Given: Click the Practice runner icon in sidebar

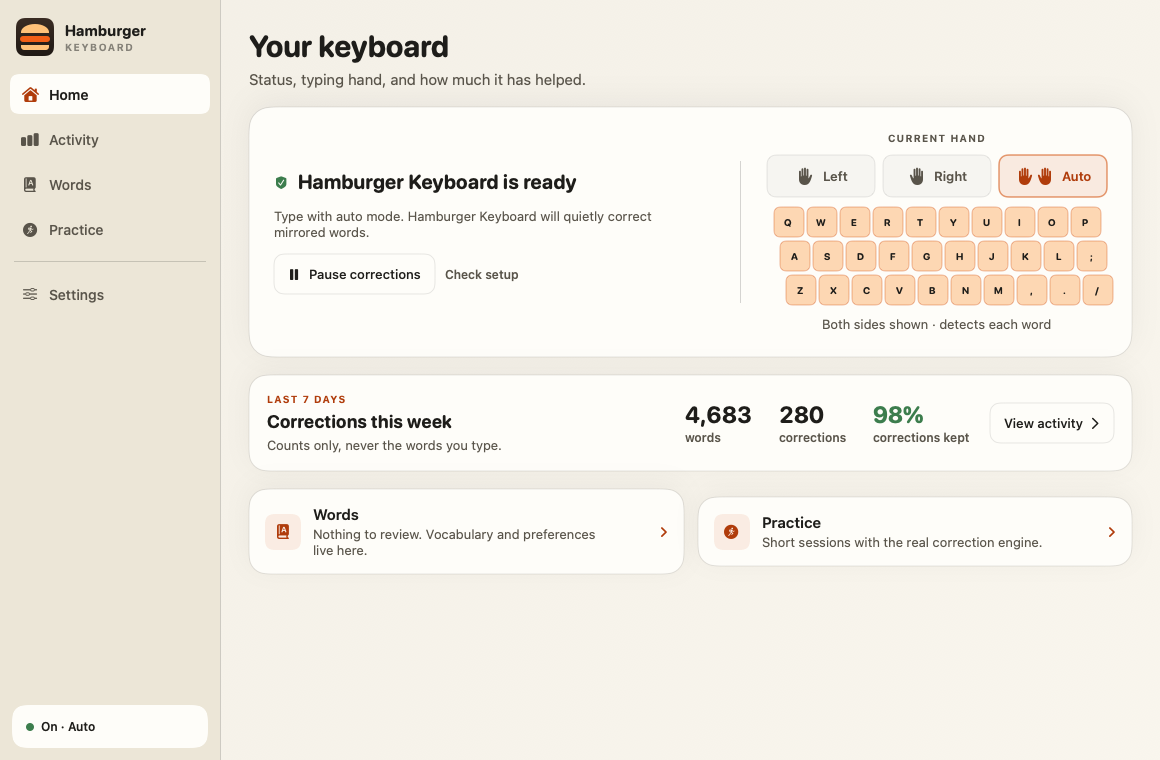Looking at the screenshot, I should tap(30, 230).
